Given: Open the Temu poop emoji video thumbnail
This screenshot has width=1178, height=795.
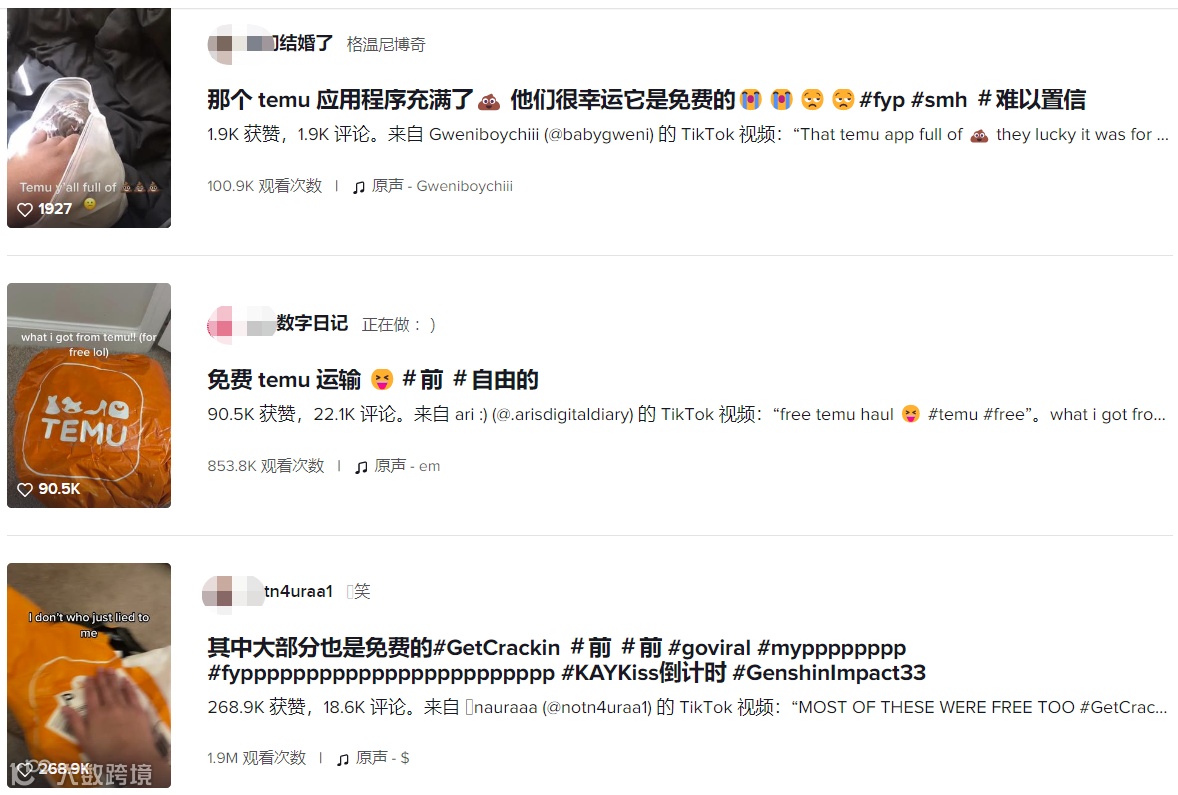Looking at the screenshot, I should click(89, 117).
